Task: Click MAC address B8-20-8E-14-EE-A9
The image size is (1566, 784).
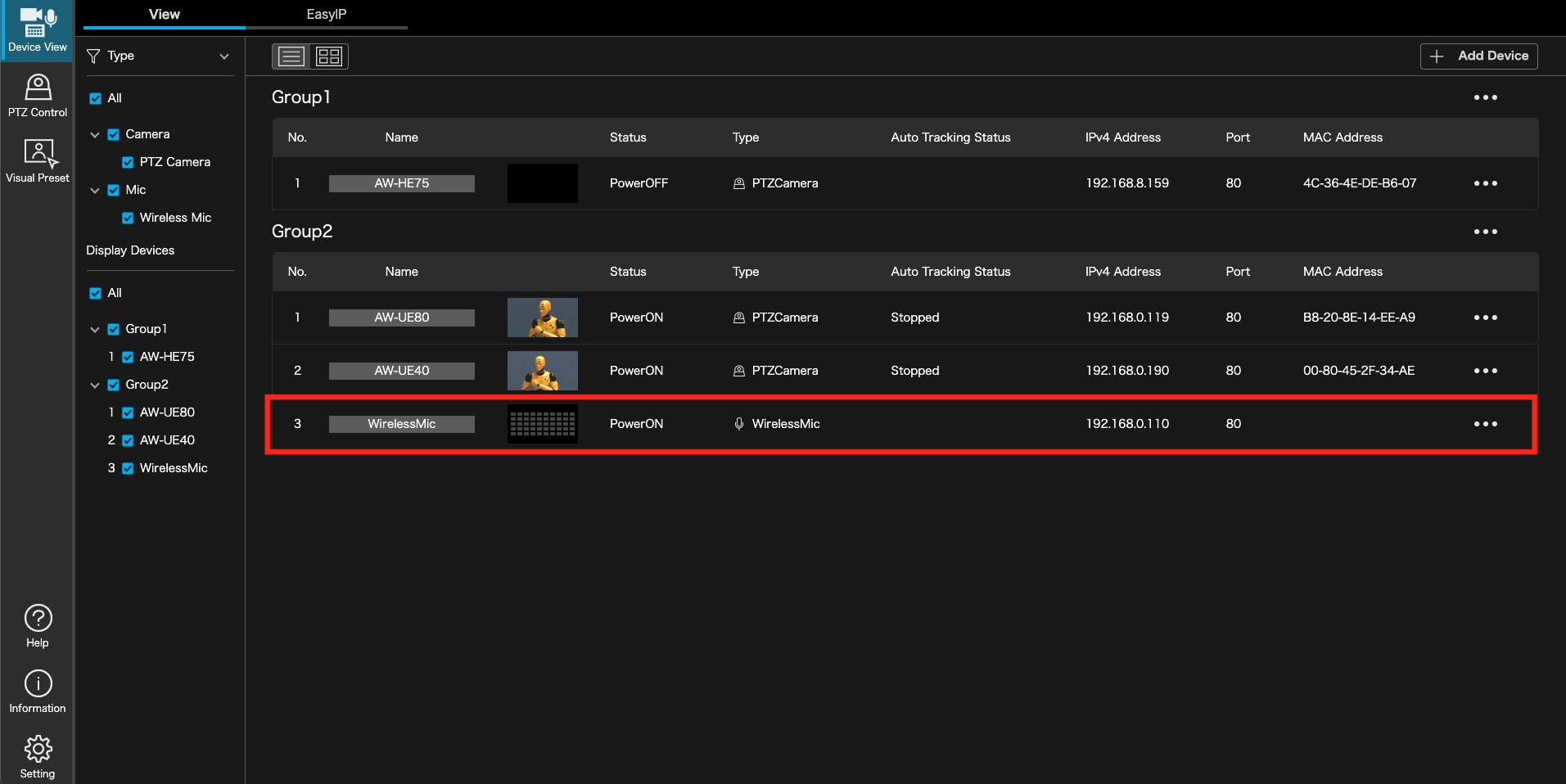Action: click(x=1359, y=318)
